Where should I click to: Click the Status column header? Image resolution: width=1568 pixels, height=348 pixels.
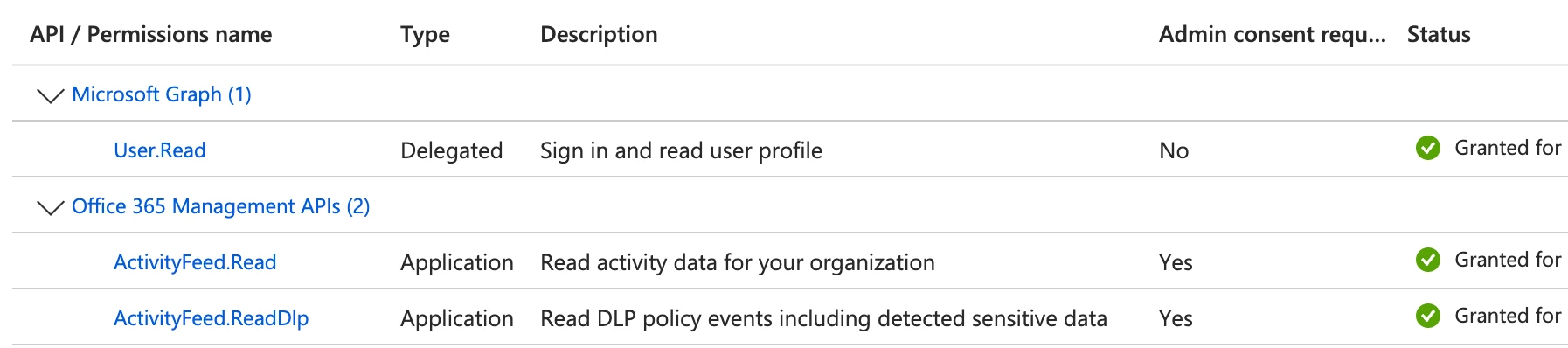click(1439, 34)
